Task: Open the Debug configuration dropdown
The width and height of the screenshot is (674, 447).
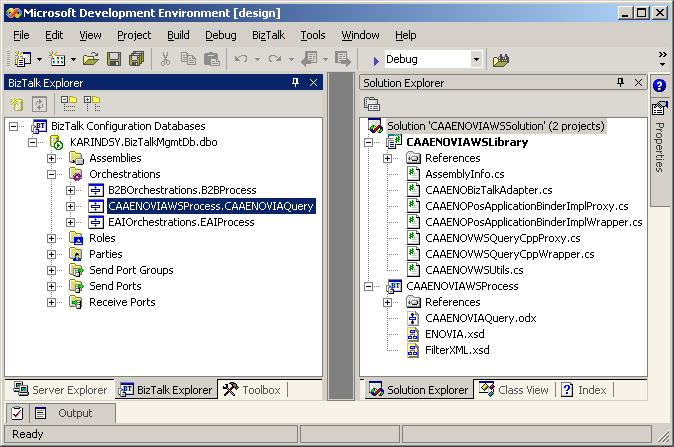Action: click(476, 59)
